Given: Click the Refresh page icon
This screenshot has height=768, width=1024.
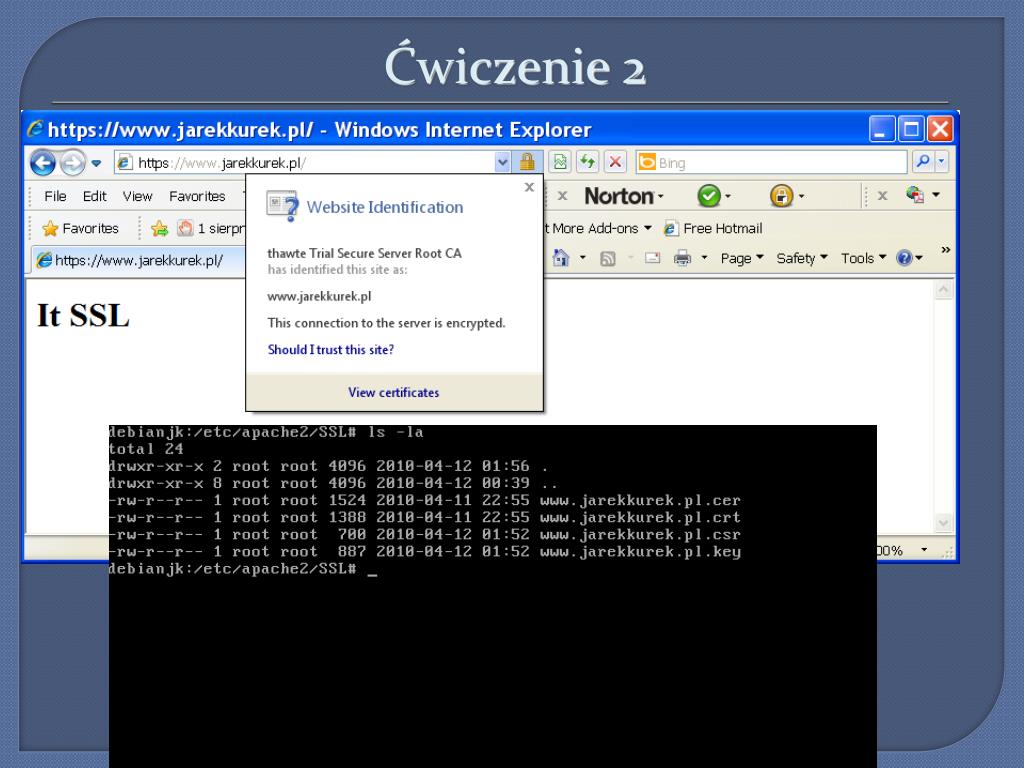Looking at the screenshot, I should pyautogui.click(x=588, y=162).
